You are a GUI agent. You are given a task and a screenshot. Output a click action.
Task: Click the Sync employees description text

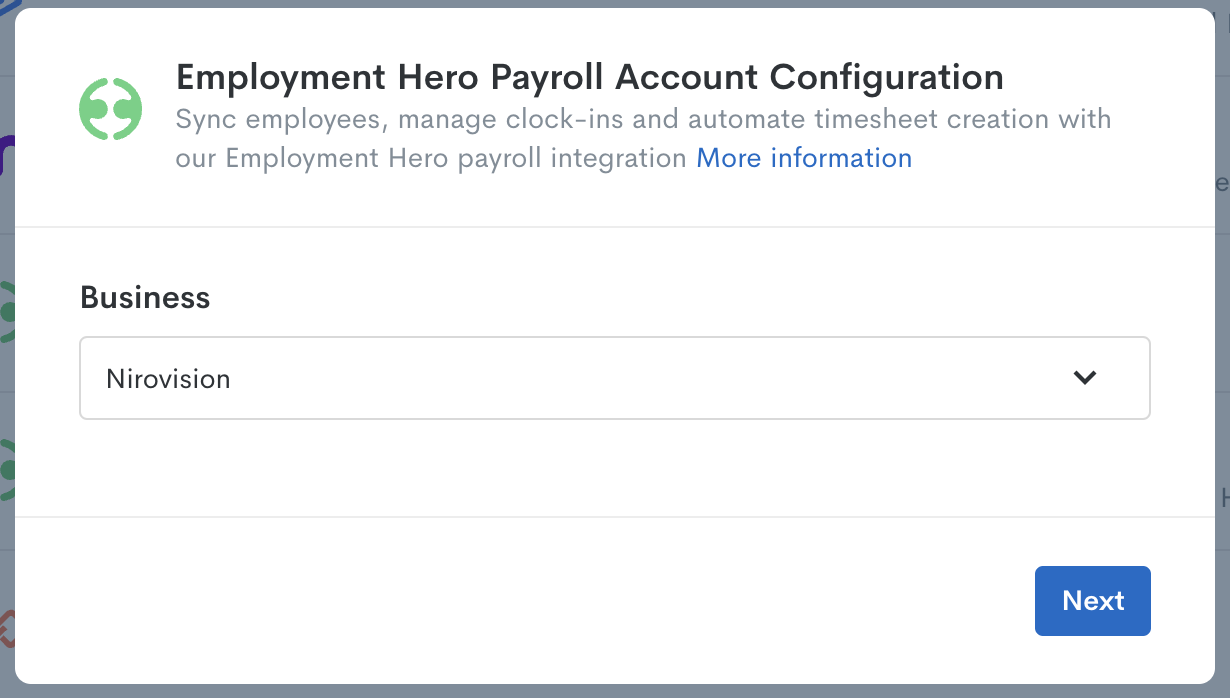pos(643,139)
